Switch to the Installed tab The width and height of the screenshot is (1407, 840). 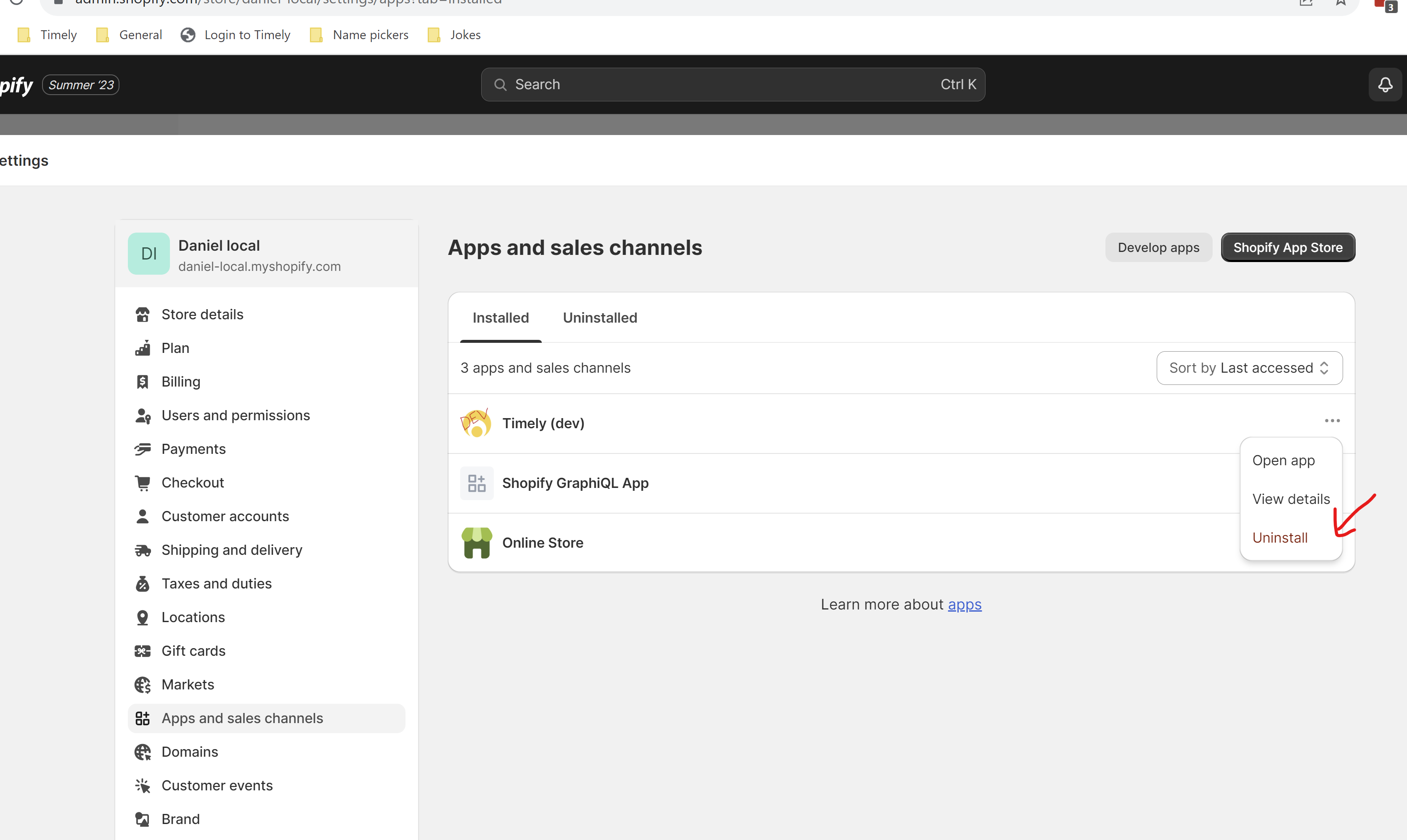tap(501, 318)
